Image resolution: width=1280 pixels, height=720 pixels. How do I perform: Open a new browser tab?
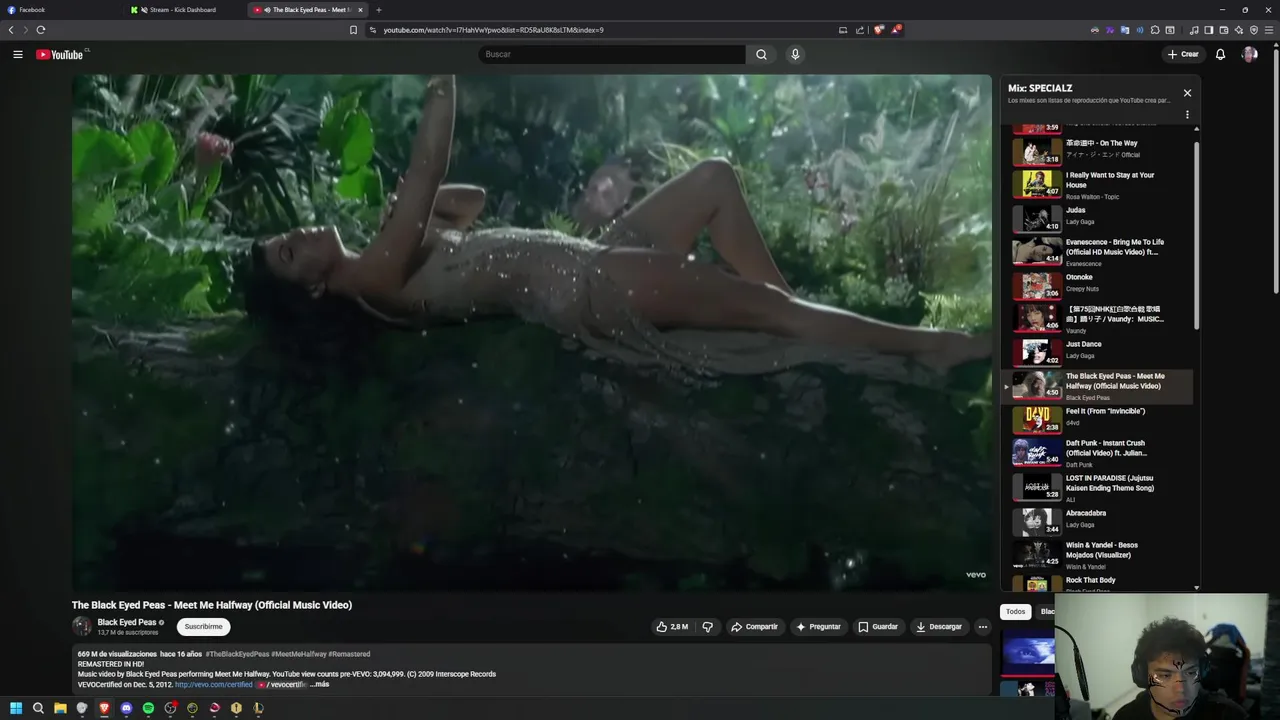pyautogui.click(x=379, y=10)
